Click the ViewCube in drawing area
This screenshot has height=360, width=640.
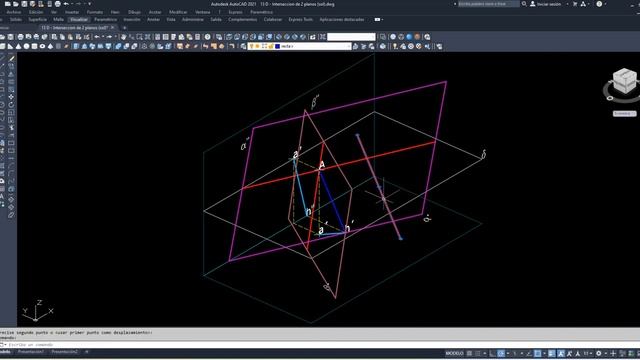(624, 80)
